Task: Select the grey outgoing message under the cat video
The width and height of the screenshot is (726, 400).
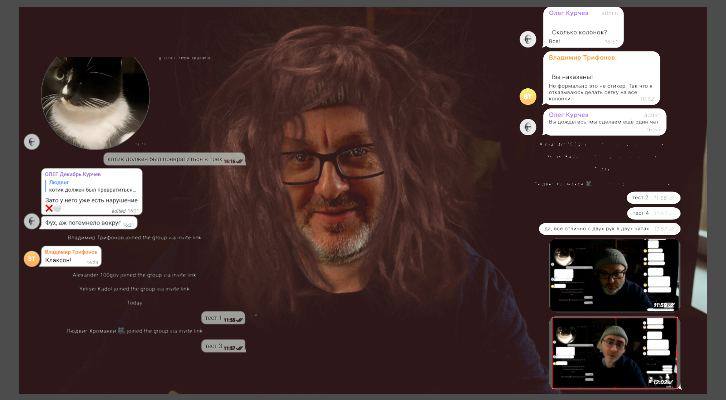Action: coord(174,159)
